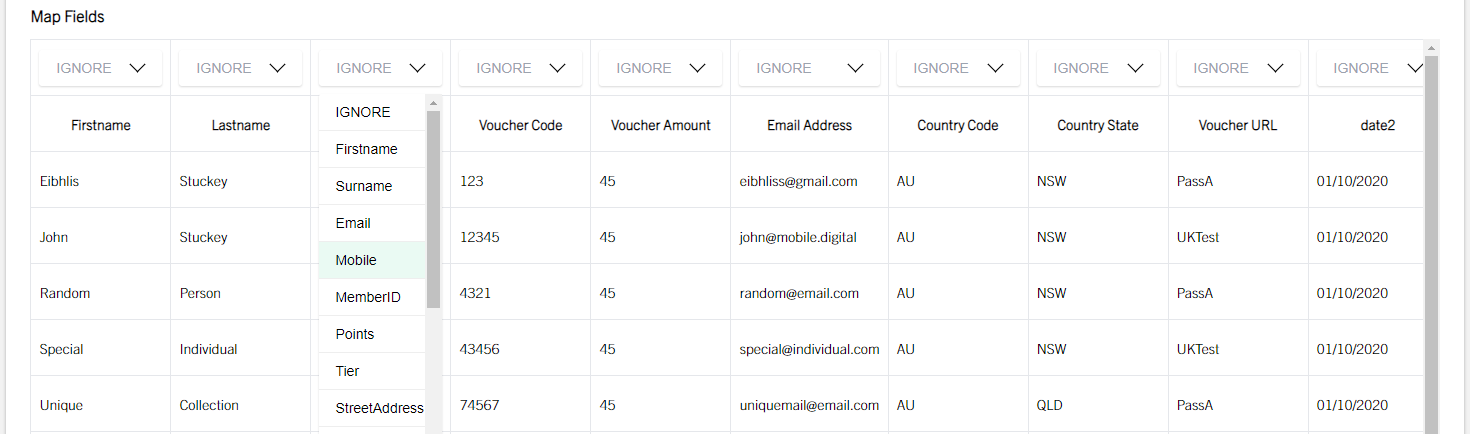Image resolution: width=1470 pixels, height=434 pixels.
Task: Open the IGNORE dropdown above Firstname column
Action: (100, 68)
